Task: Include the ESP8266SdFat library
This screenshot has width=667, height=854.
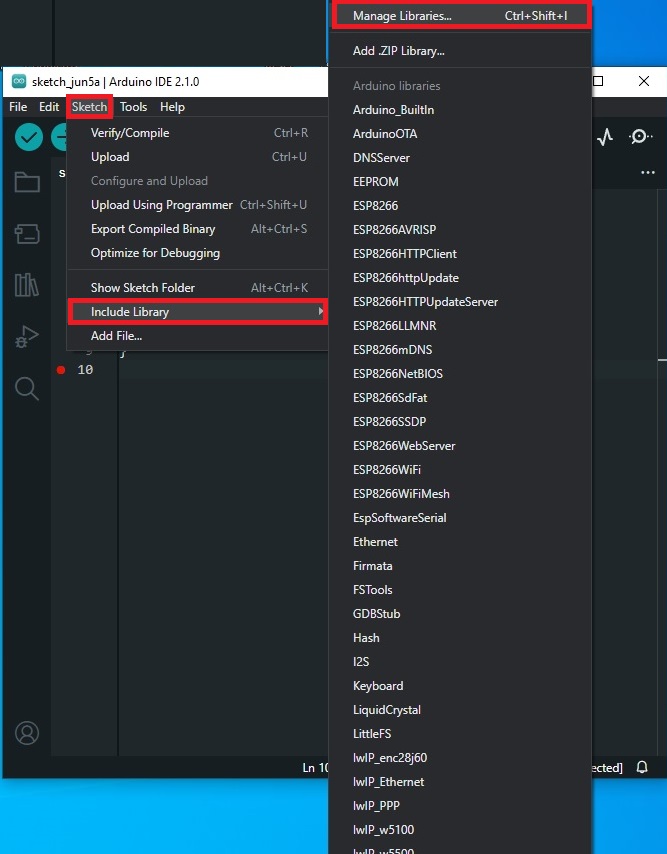Action: (461, 397)
